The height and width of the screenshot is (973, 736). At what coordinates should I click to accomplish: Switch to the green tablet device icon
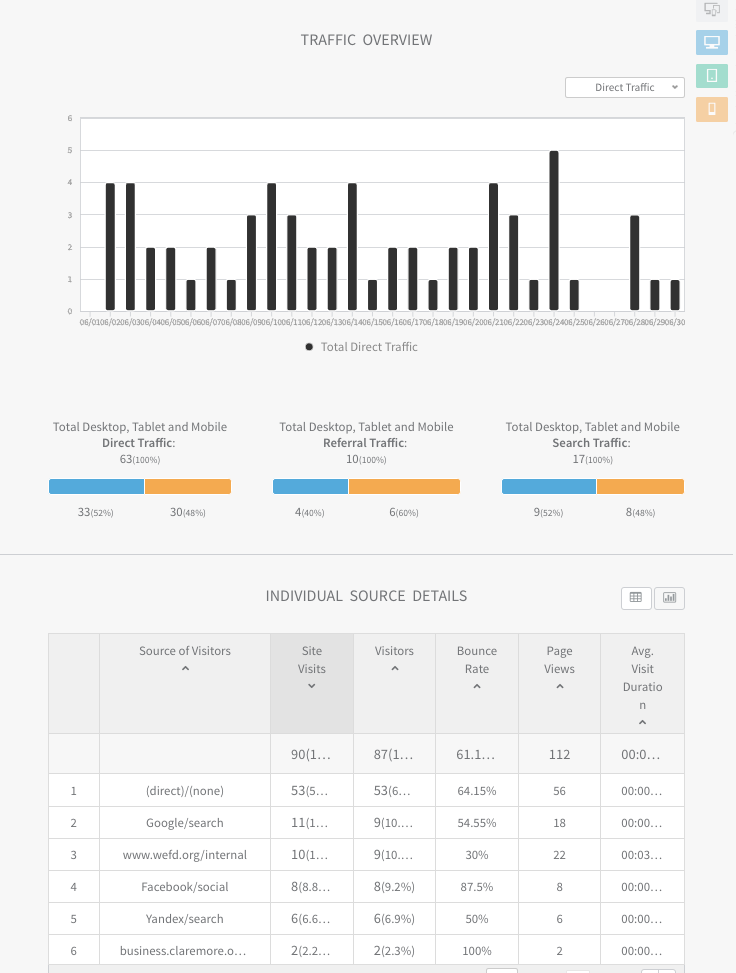point(712,76)
